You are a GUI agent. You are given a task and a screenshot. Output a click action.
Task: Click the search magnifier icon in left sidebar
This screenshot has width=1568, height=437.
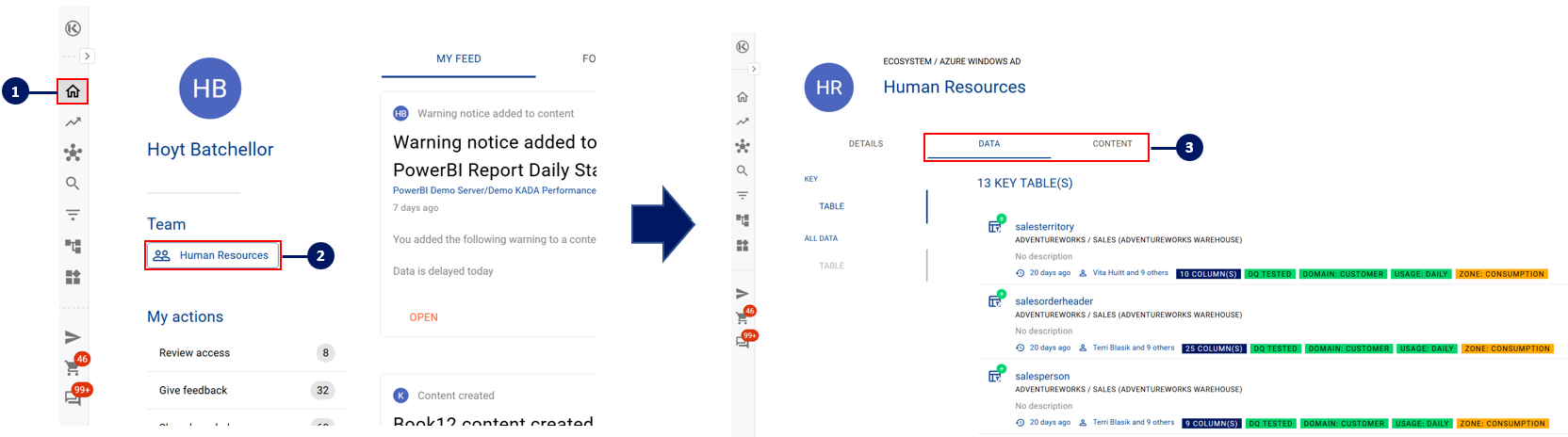[73, 184]
